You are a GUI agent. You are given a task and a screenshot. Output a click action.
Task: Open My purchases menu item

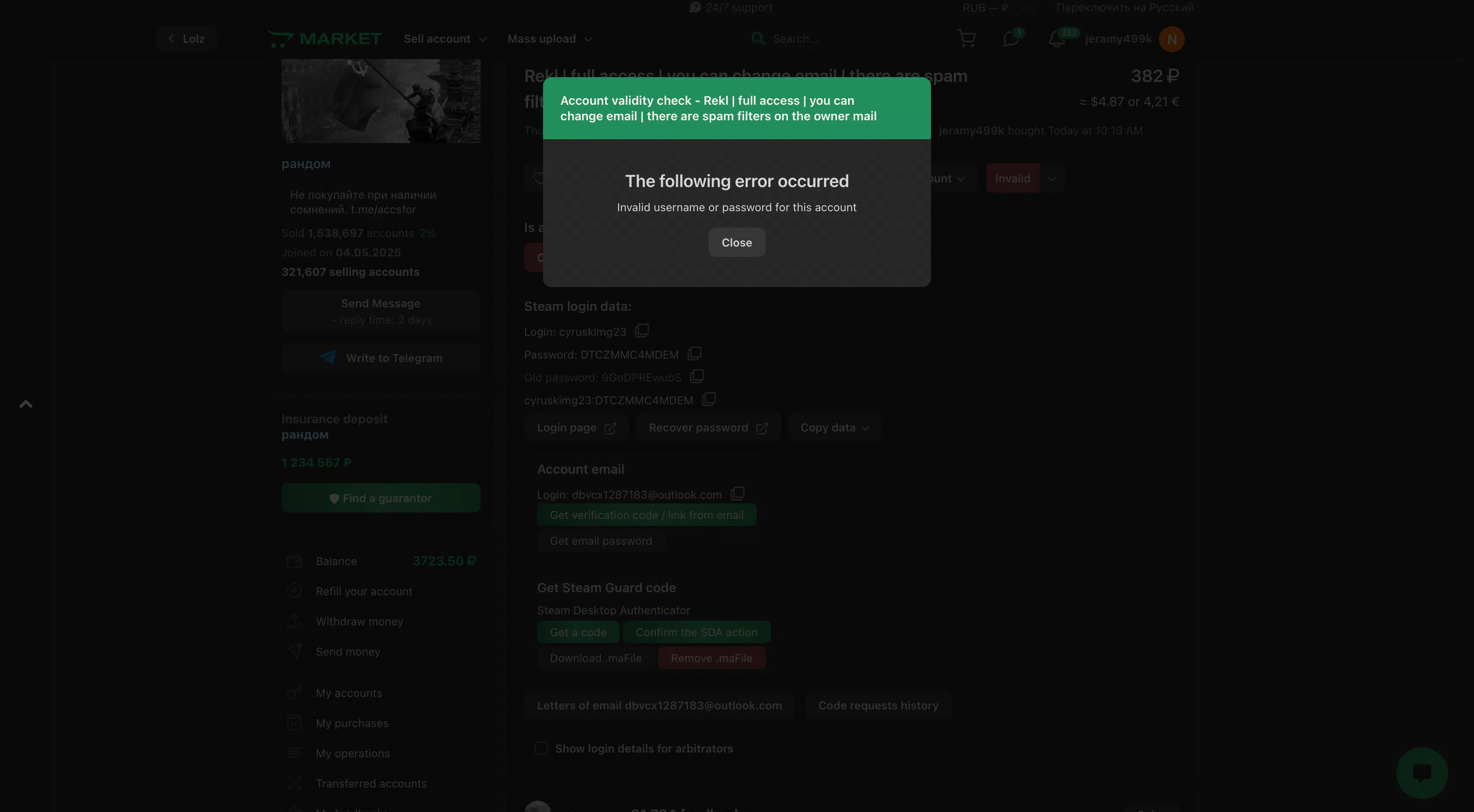pyautogui.click(x=352, y=723)
